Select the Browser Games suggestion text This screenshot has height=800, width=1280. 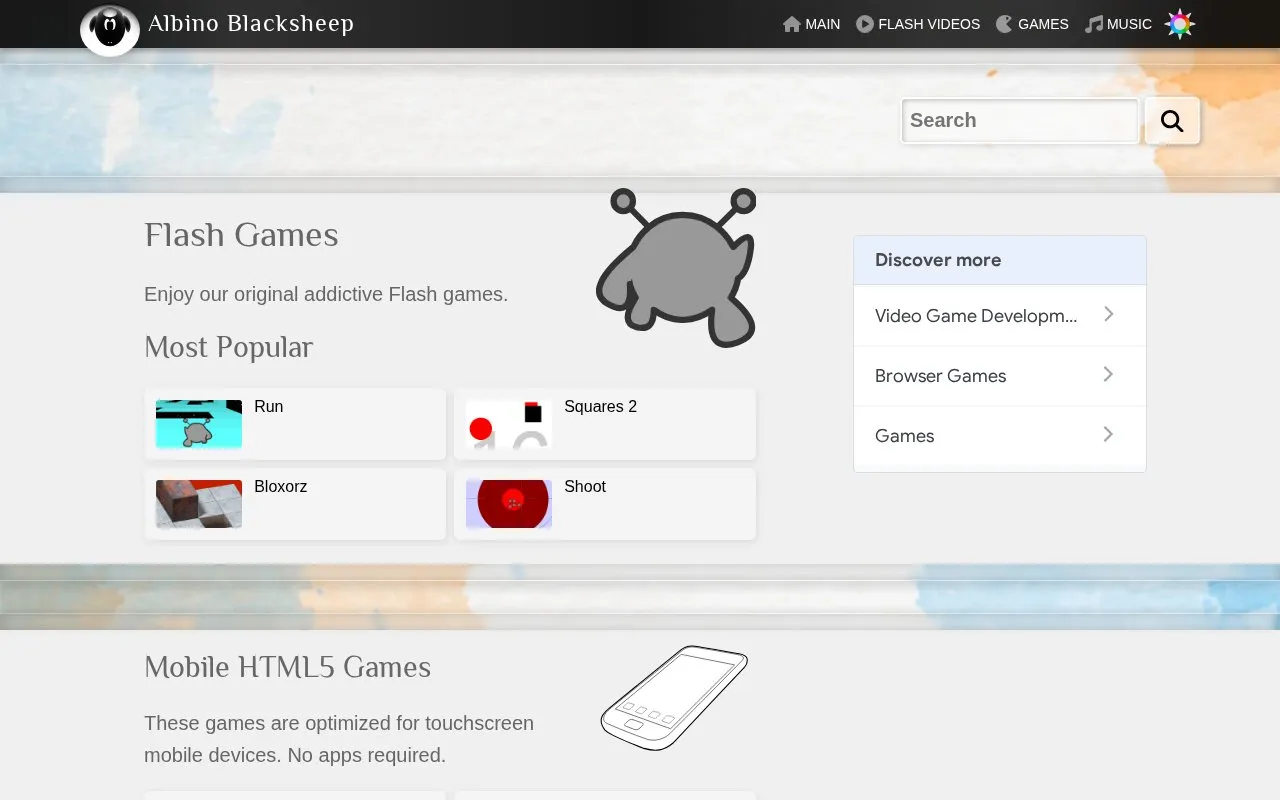940,376
